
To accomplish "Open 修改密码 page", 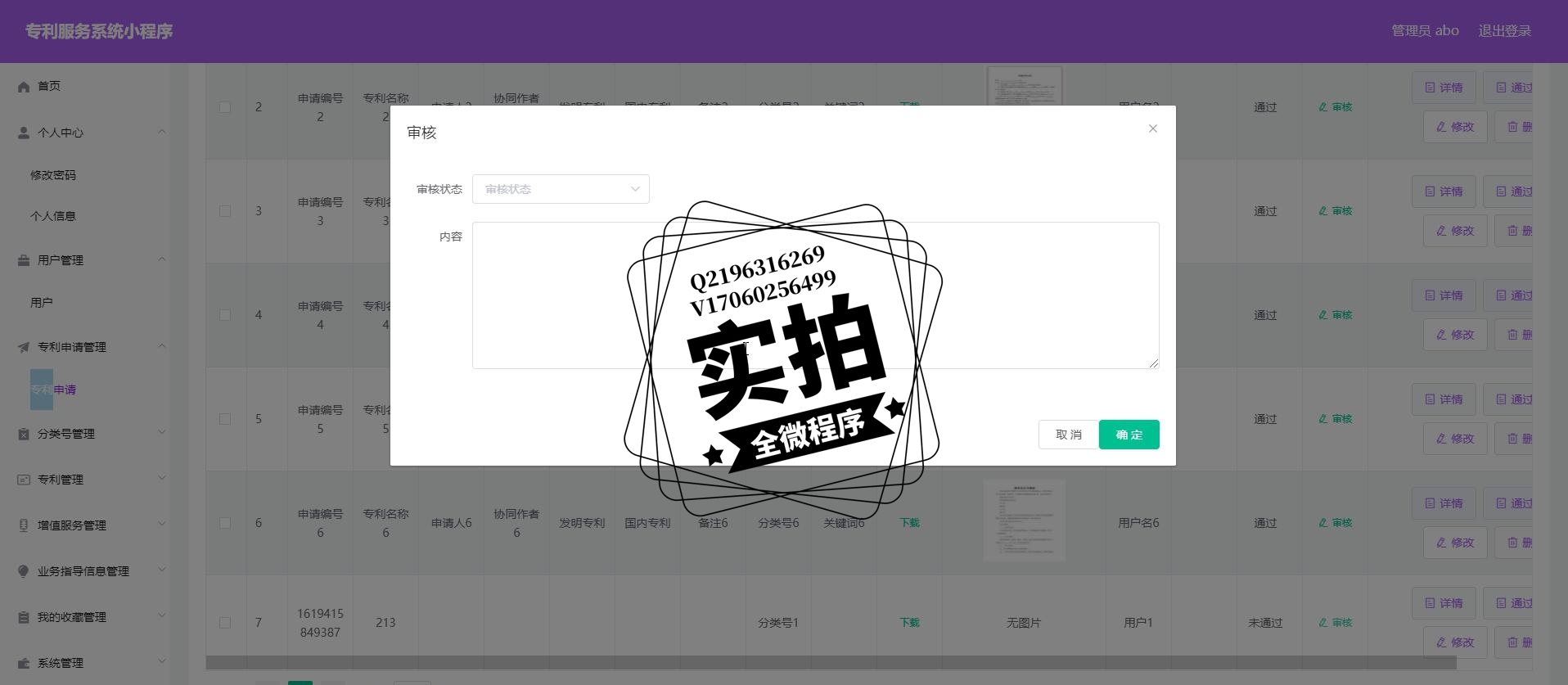I will (53, 175).
